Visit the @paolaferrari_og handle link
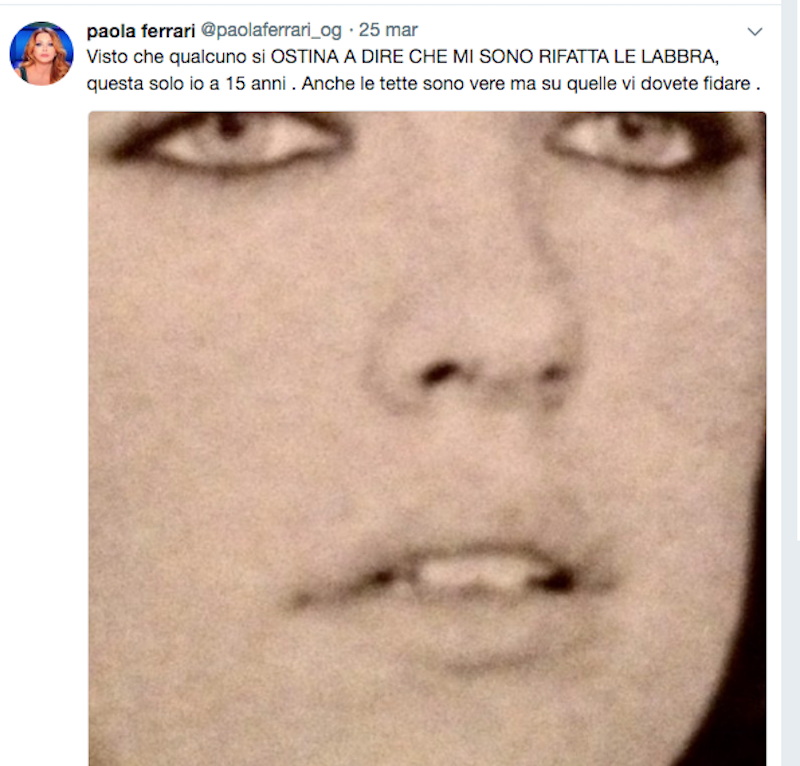This screenshot has height=766, width=800. click(271, 30)
